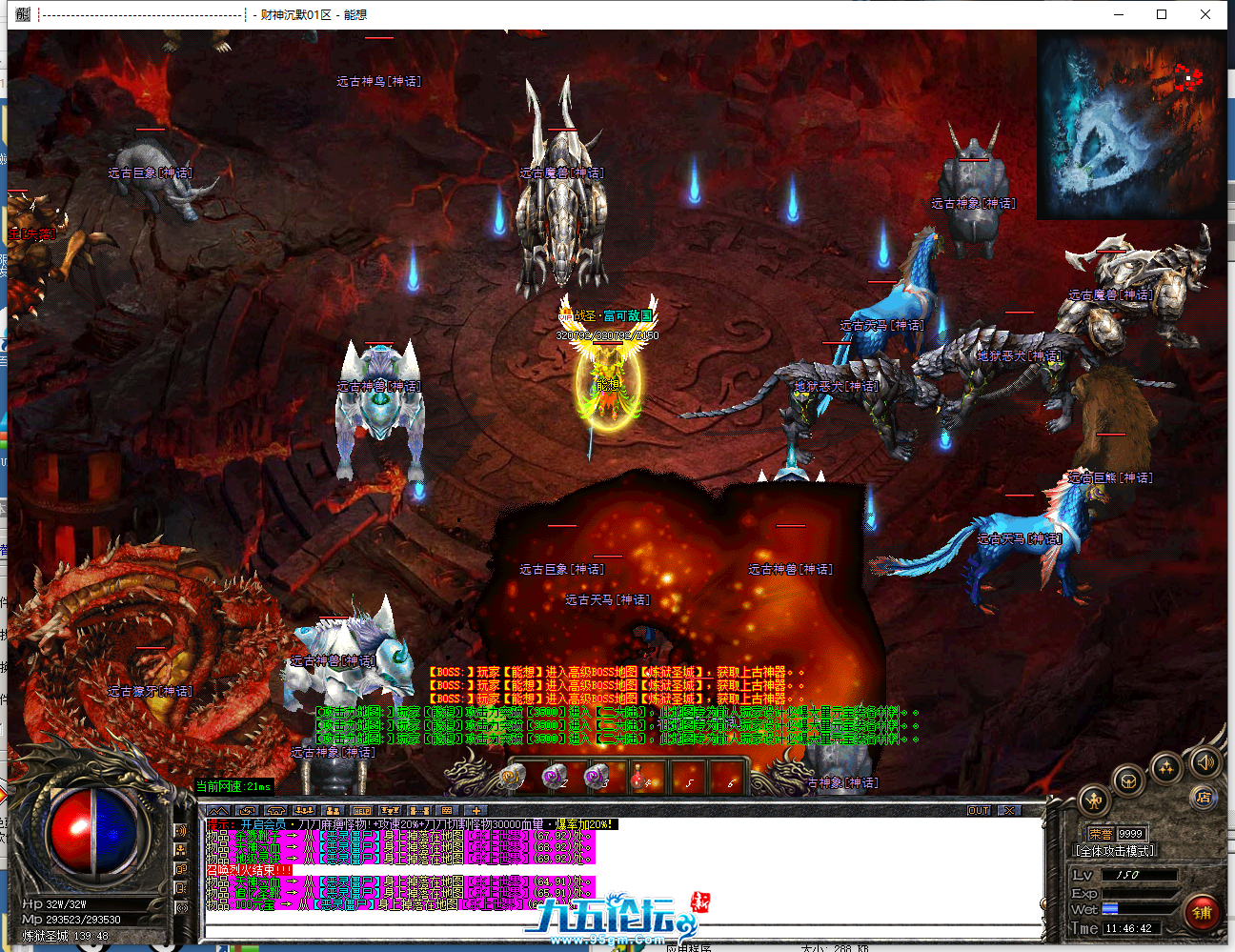Image resolution: width=1235 pixels, height=952 pixels.
Task: Click the second chat toolbar icon with arrow
Action: click(x=247, y=811)
